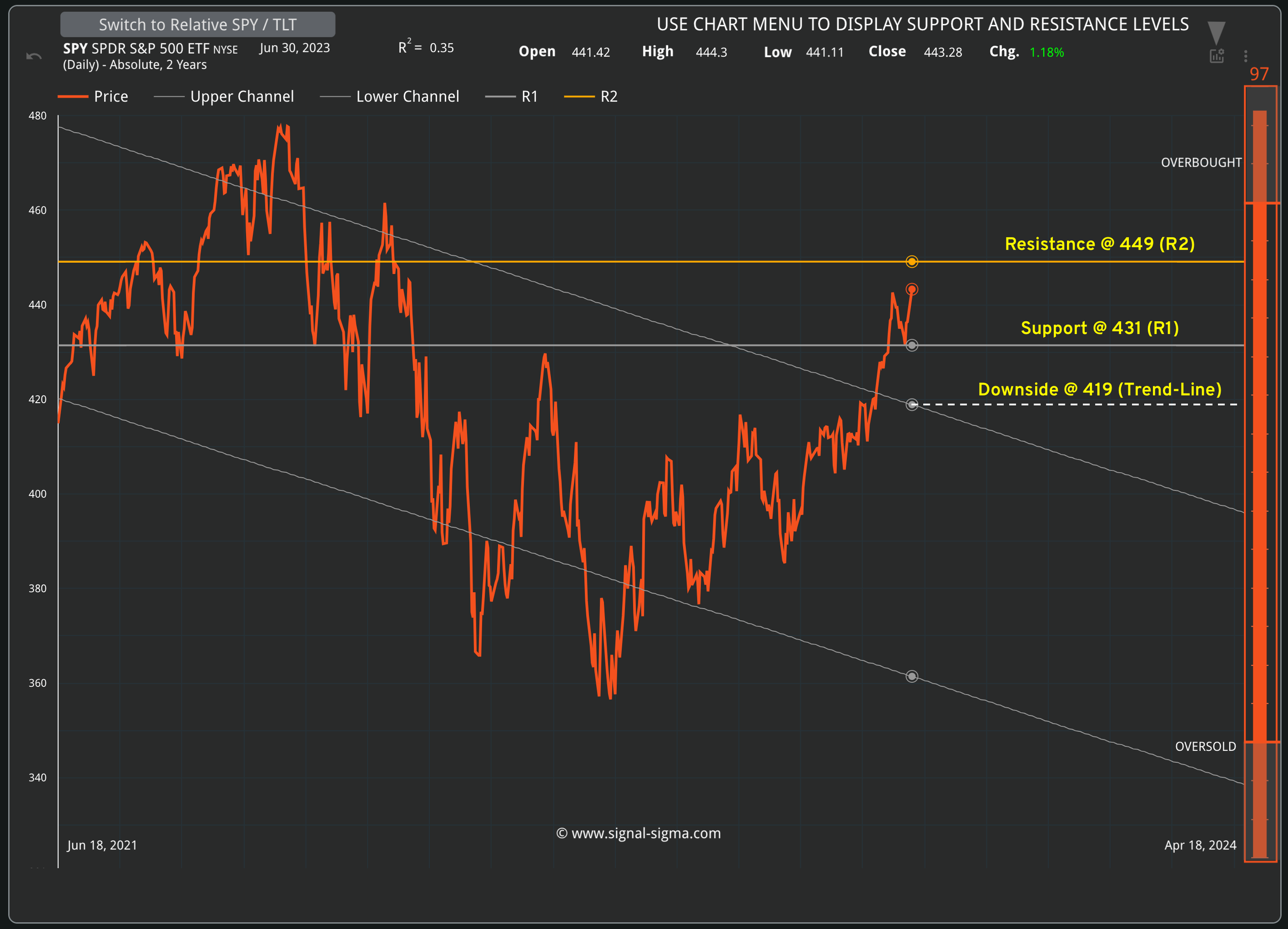Open the www.signal-sigma.com copyright link

point(638,833)
